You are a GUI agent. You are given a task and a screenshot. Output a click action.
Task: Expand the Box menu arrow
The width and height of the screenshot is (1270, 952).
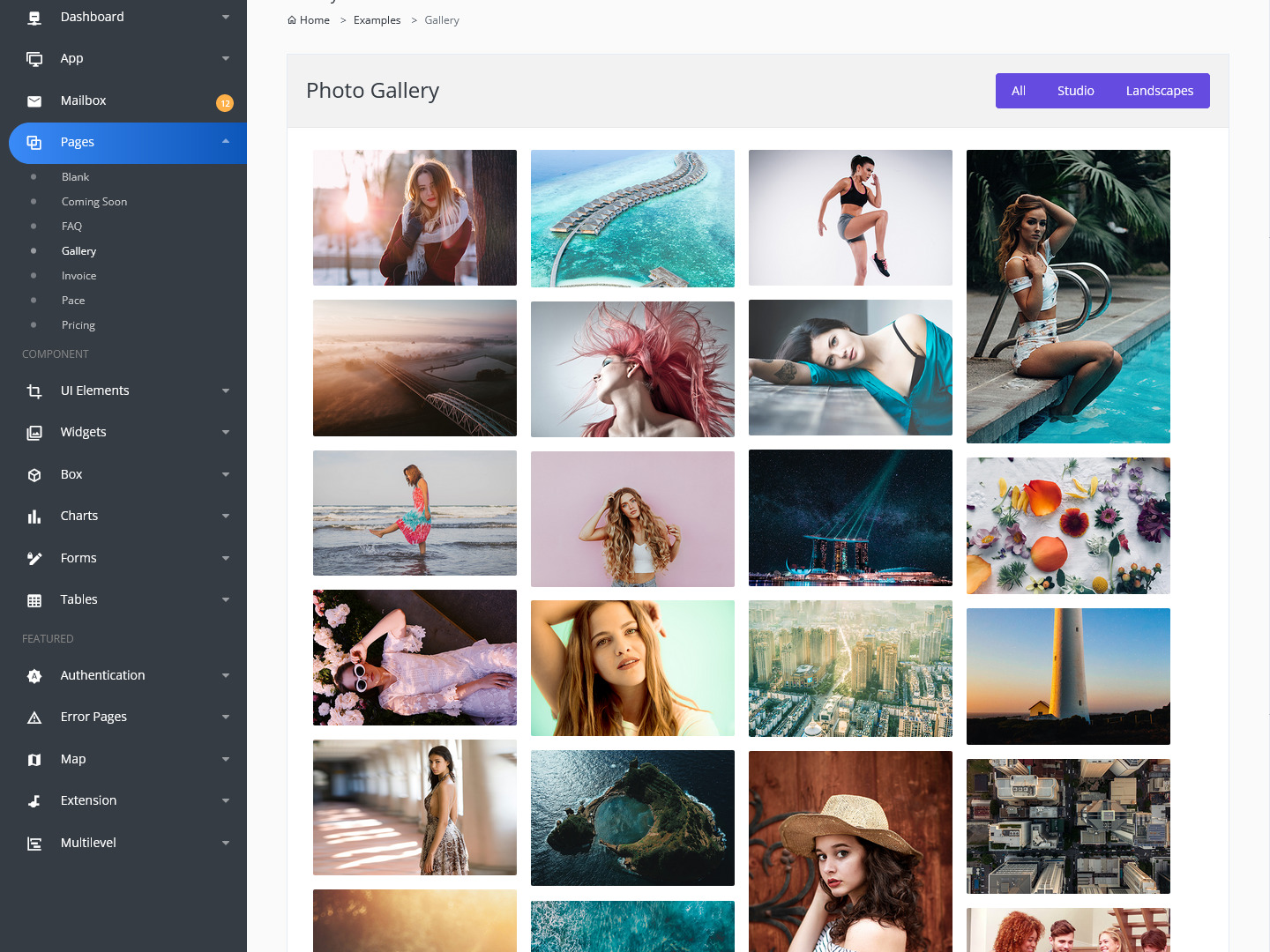226,474
